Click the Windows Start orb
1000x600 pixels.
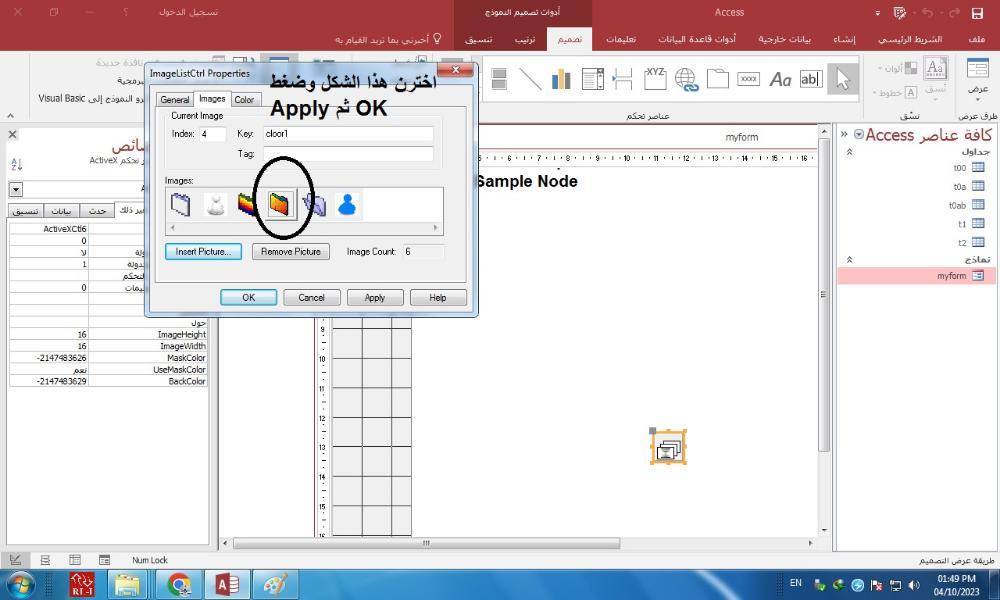pos(20,585)
